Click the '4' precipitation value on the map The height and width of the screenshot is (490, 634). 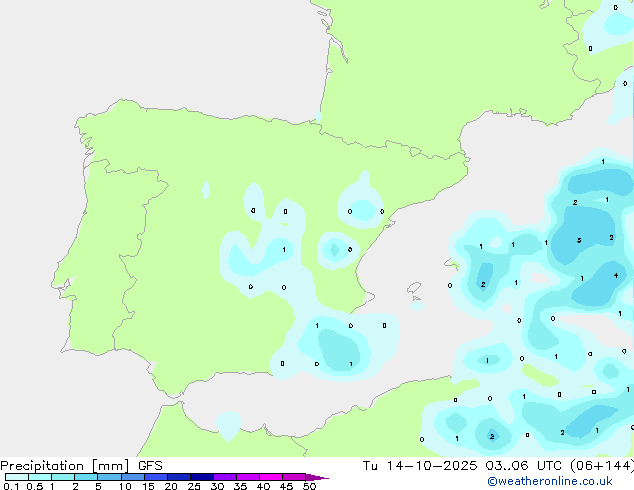[616, 275]
